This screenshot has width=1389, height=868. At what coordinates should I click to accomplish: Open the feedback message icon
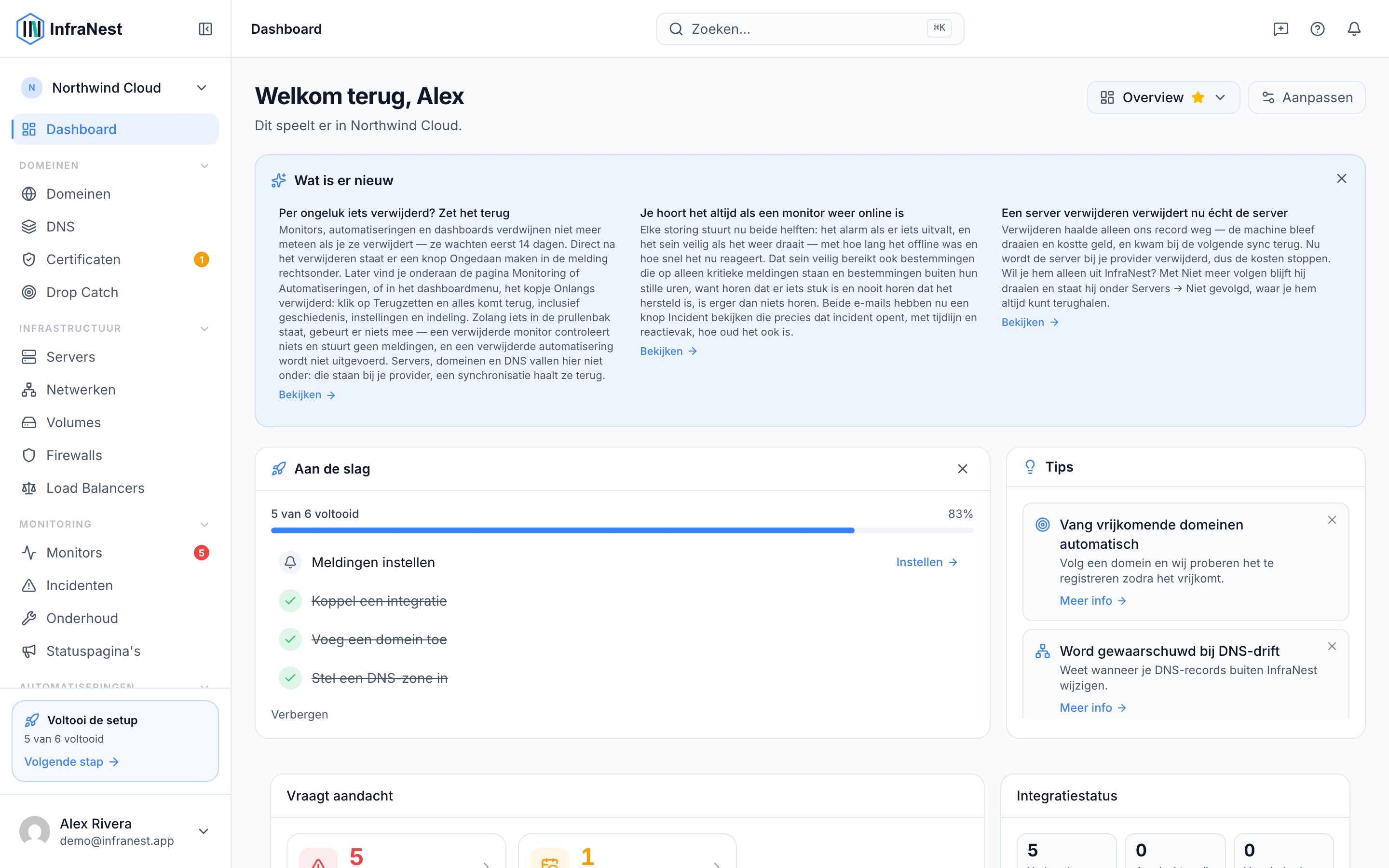pos(1280,29)
